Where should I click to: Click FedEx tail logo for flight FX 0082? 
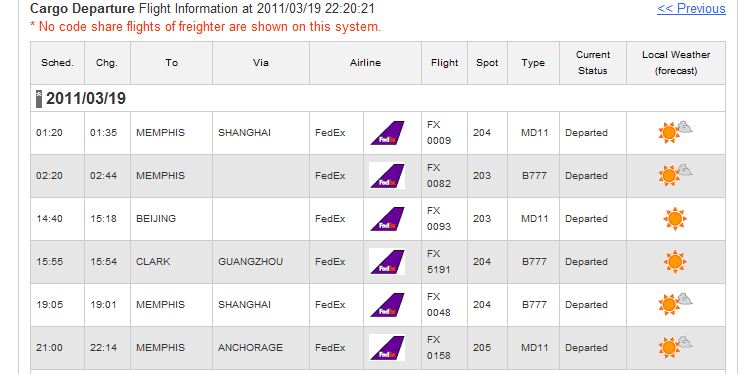coord(387,176)
